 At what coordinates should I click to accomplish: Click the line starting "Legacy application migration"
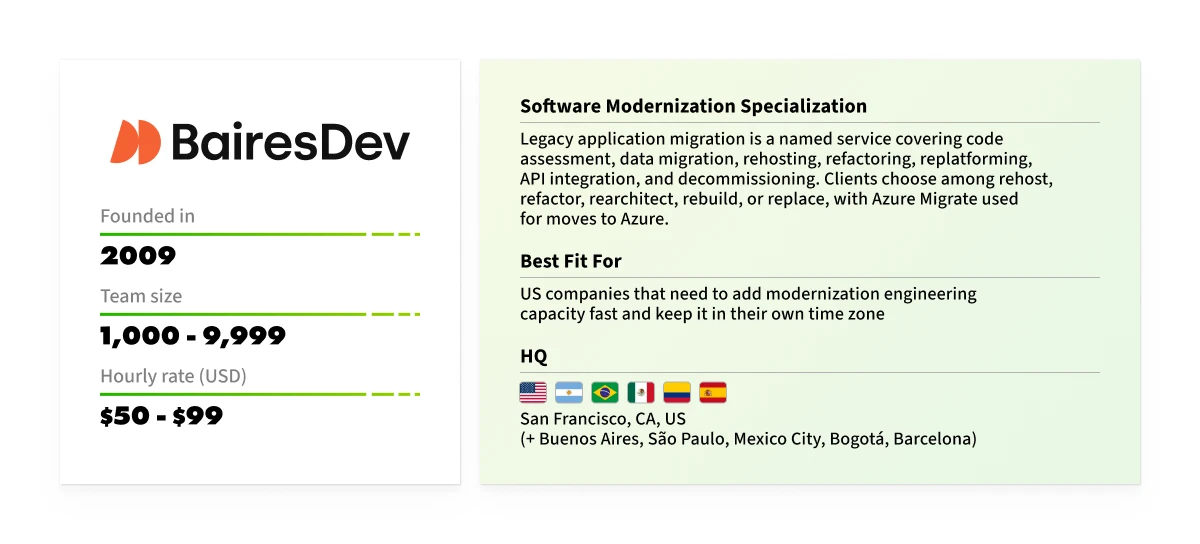tap(761, 139)
